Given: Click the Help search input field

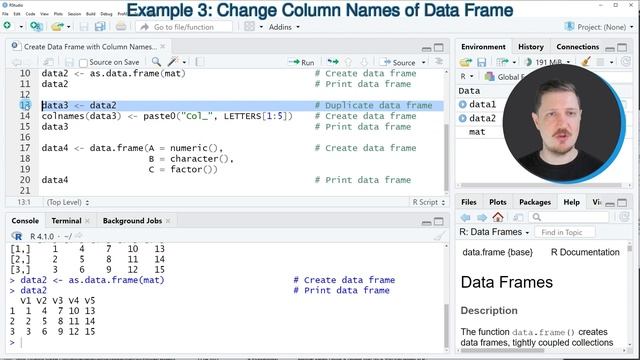Looking at the screenshot, I should tap(569, 217).
